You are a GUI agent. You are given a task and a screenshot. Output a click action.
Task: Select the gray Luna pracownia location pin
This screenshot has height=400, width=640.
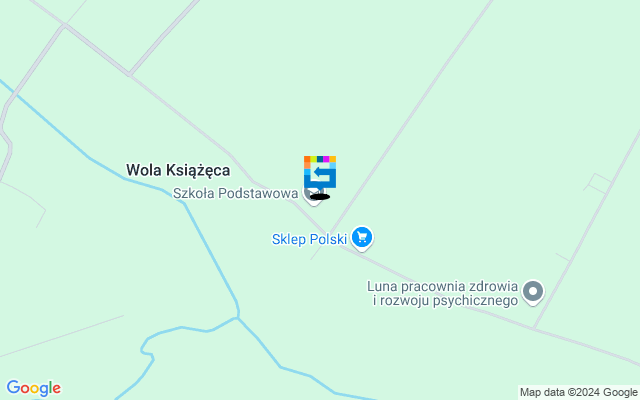click(533, 292)
